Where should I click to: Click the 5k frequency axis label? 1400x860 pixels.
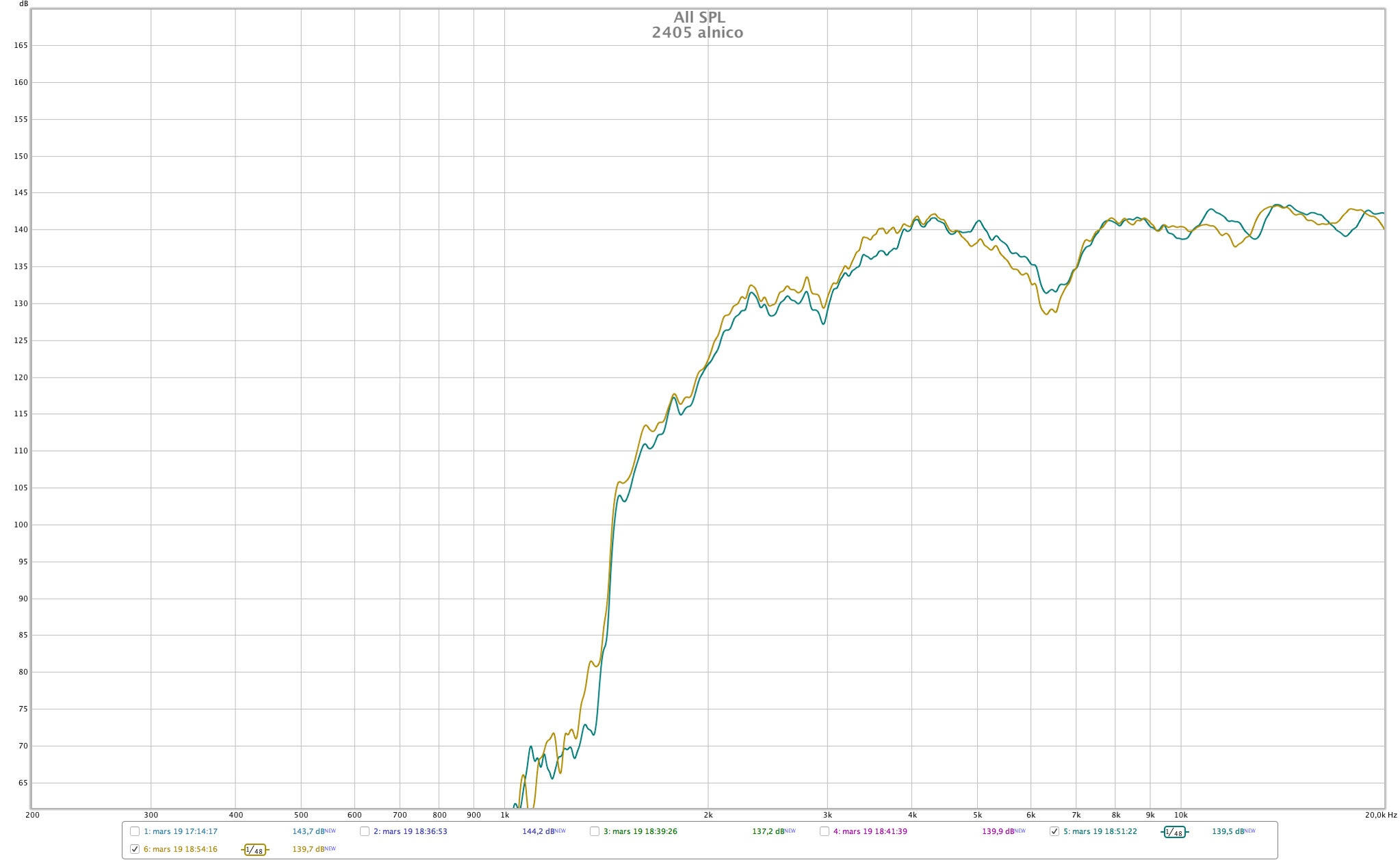click(x=978, y=815)
